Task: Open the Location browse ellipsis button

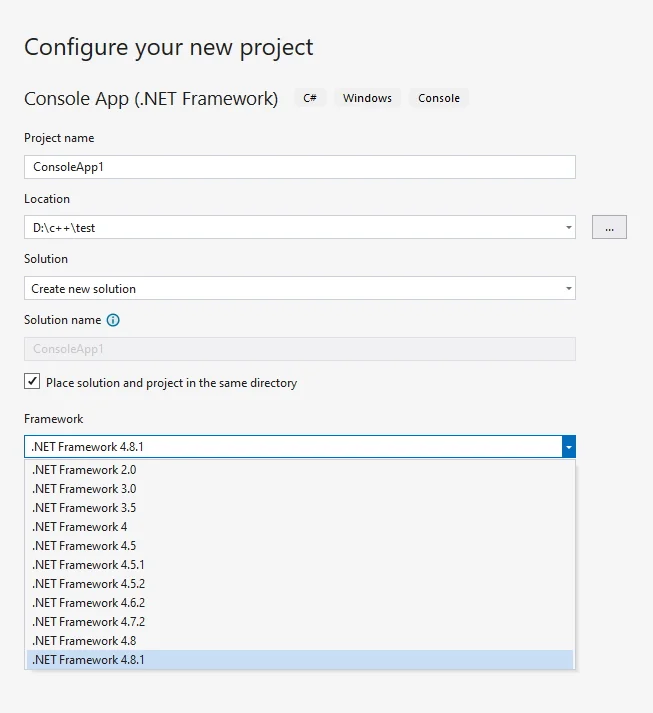Action: click(609, 227)
